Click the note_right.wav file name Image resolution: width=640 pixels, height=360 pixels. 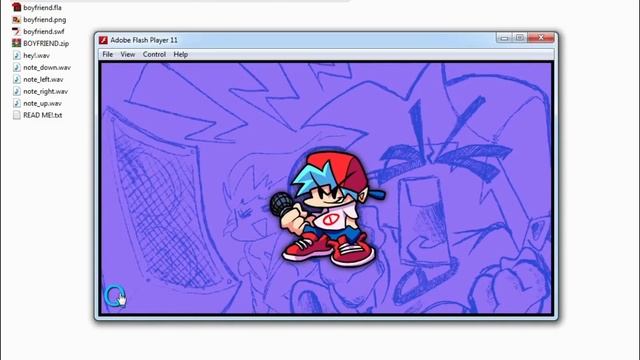(x=46, y=91)
